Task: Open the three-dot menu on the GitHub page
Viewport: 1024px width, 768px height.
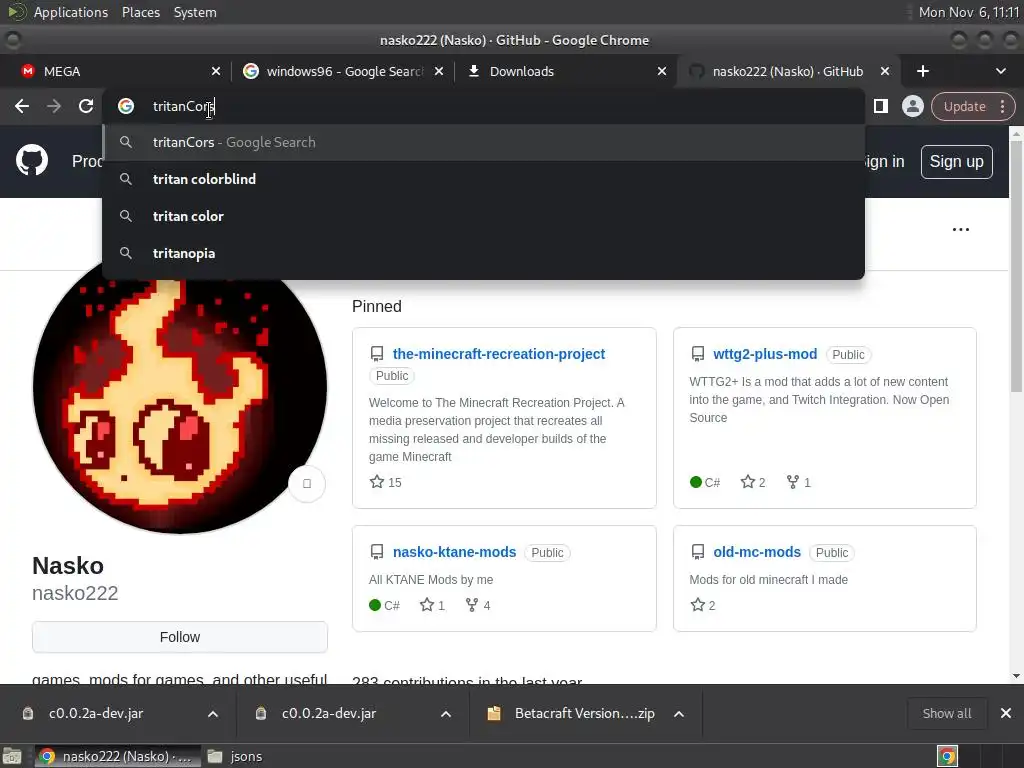Action: point(961,229)
